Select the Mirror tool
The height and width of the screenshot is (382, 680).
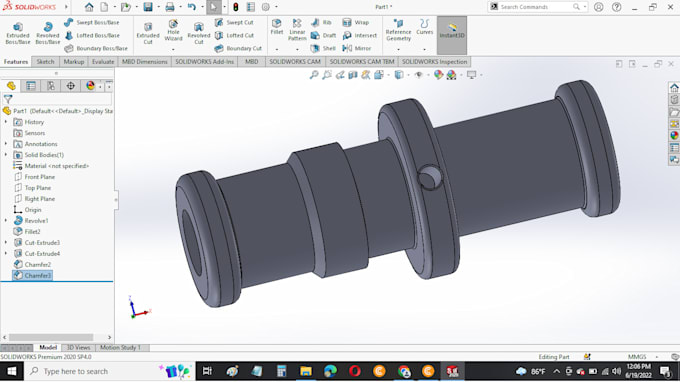click(x=357, y=48)
